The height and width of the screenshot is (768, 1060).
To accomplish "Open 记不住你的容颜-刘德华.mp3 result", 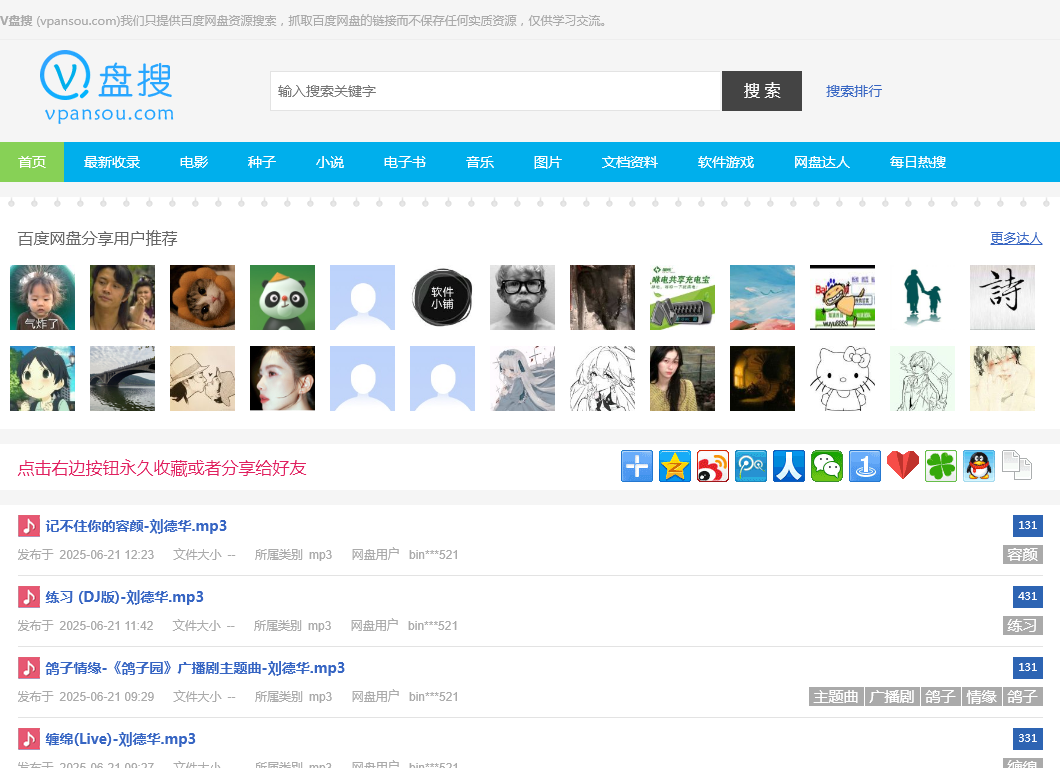I will click(x=136, y=526).
